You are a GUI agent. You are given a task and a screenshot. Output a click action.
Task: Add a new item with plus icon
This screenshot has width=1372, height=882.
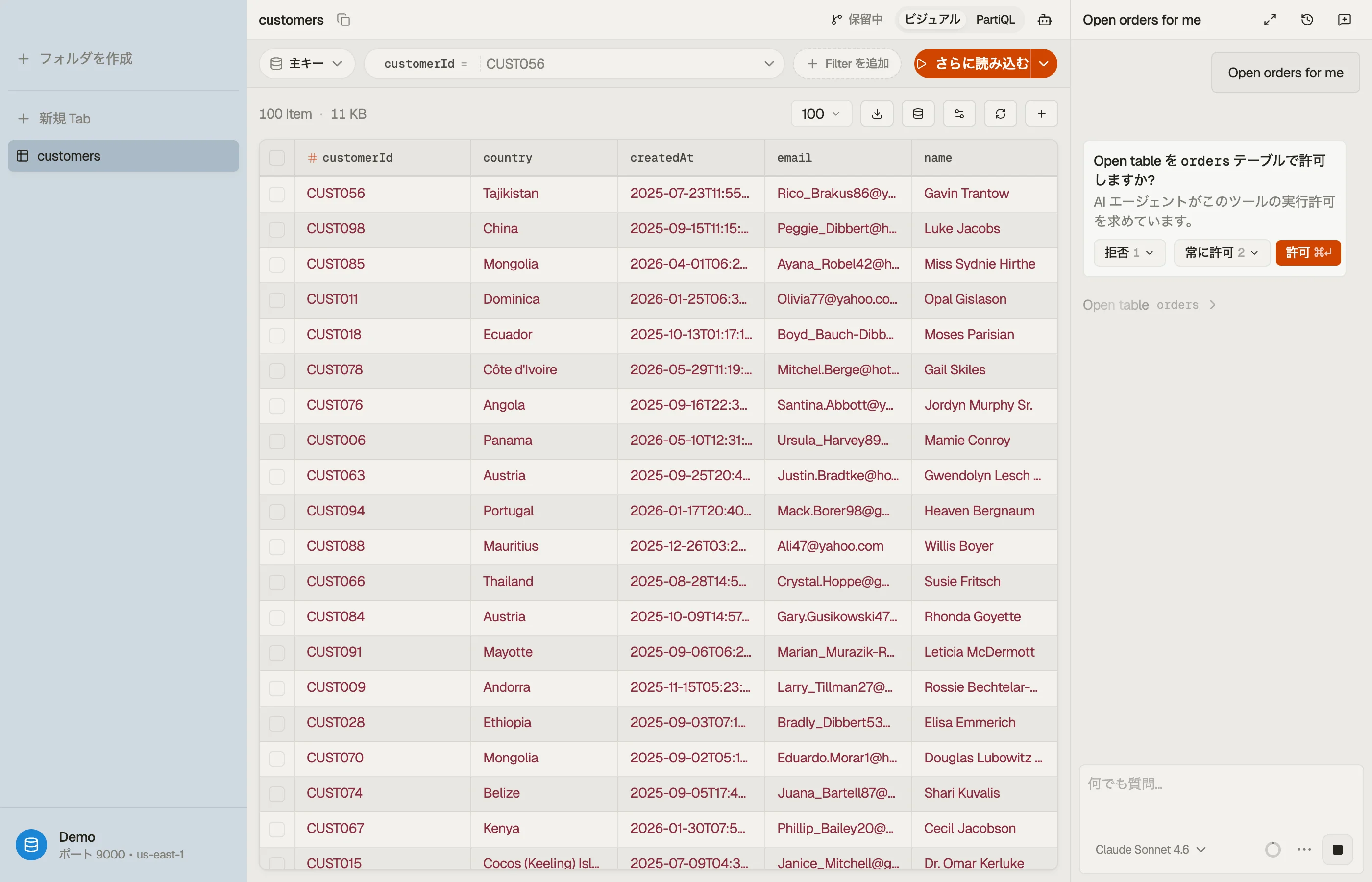[x=1042, y=114]
